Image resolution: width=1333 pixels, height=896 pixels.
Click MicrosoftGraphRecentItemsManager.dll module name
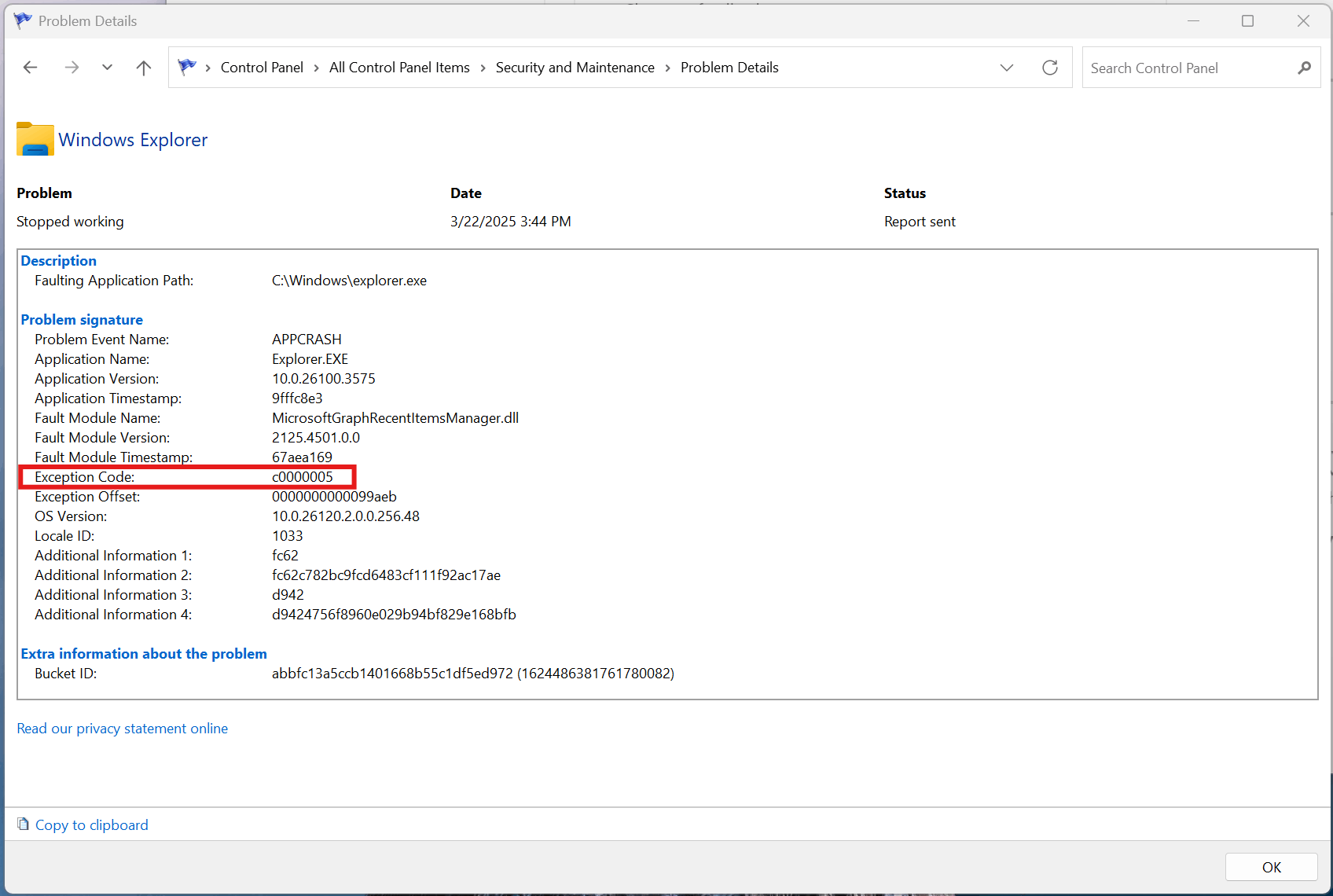(395, 418)
